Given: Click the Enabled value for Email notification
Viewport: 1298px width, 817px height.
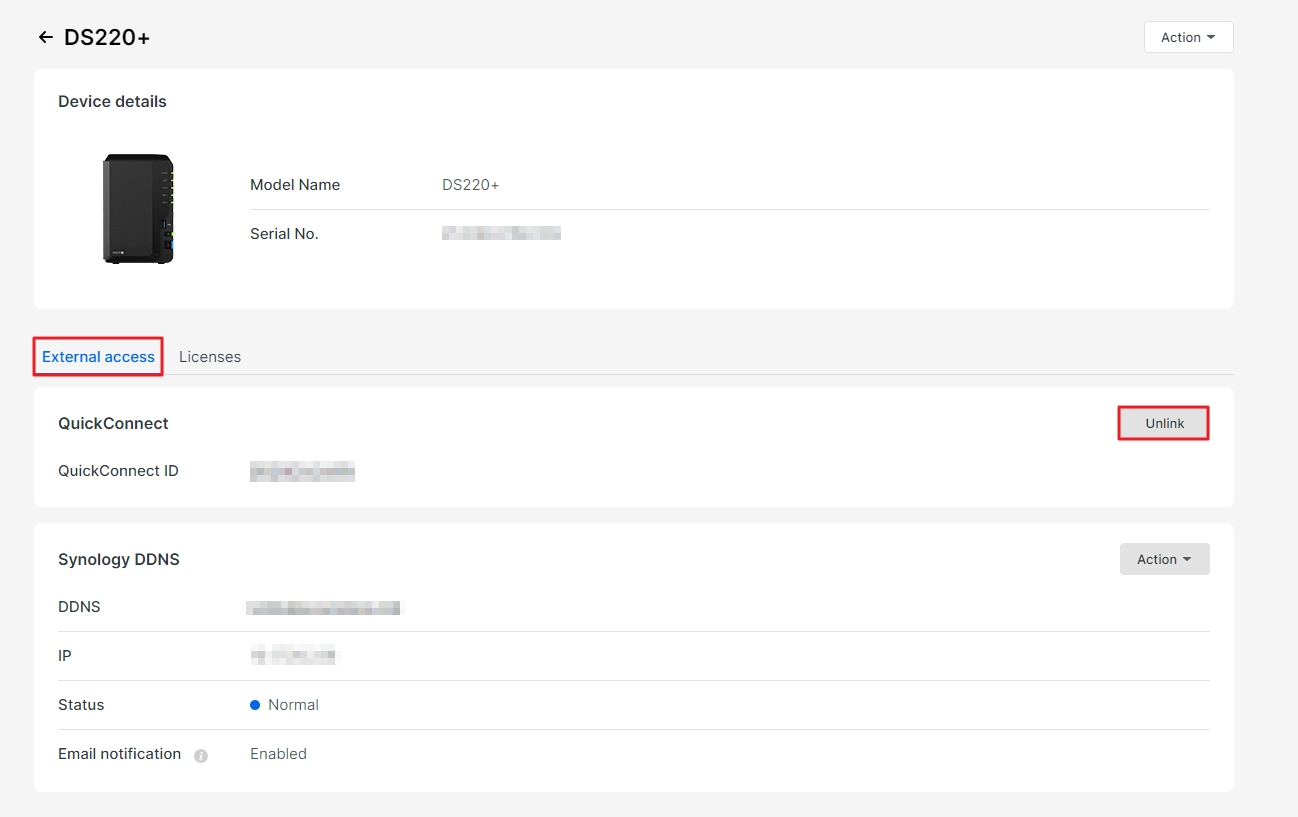Looking at the screenshot, I should (278, 753).
